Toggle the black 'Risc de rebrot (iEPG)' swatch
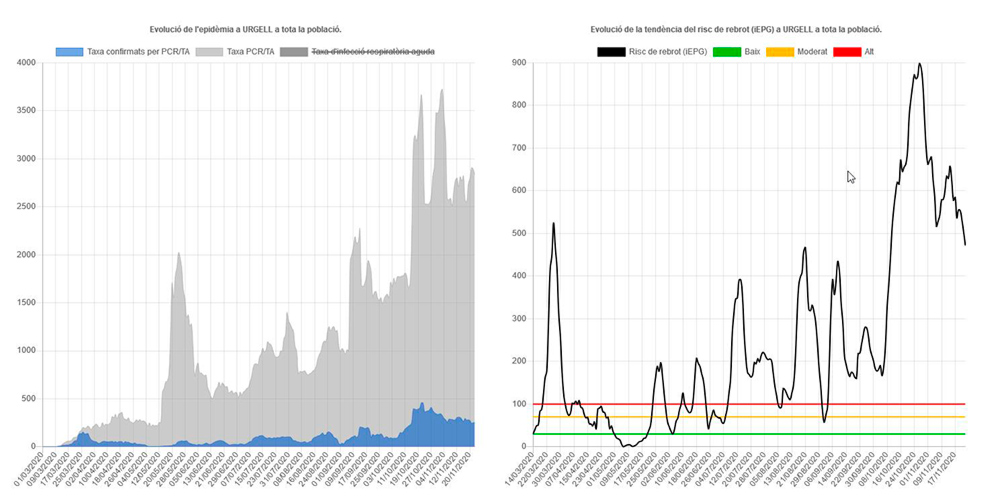The width and height of the screenshot is (1000, 504). (x=612, y=51)
